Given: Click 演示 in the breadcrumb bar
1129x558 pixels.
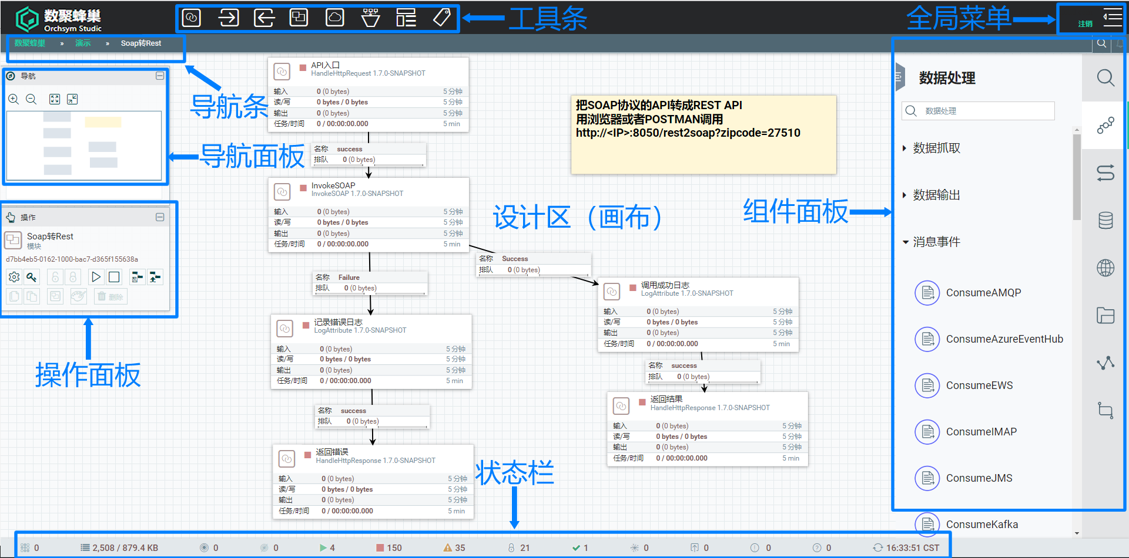Looking at the screenshot, I should point(83,44).
